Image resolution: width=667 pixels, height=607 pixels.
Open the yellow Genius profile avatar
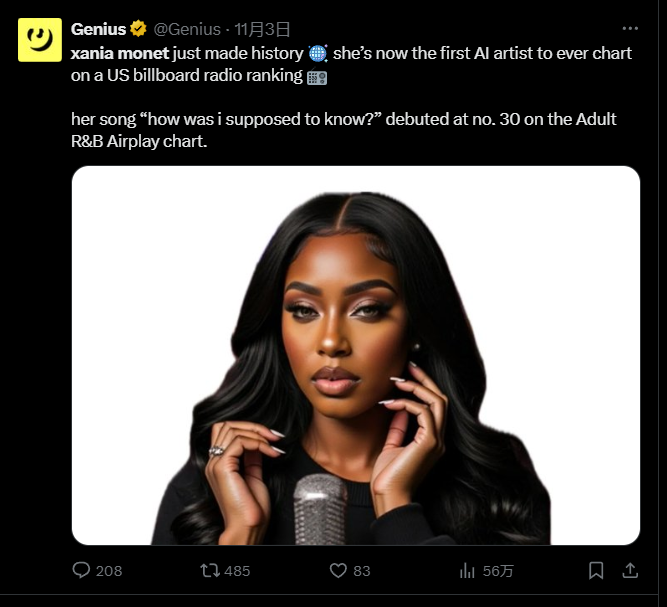coord(40,40)
